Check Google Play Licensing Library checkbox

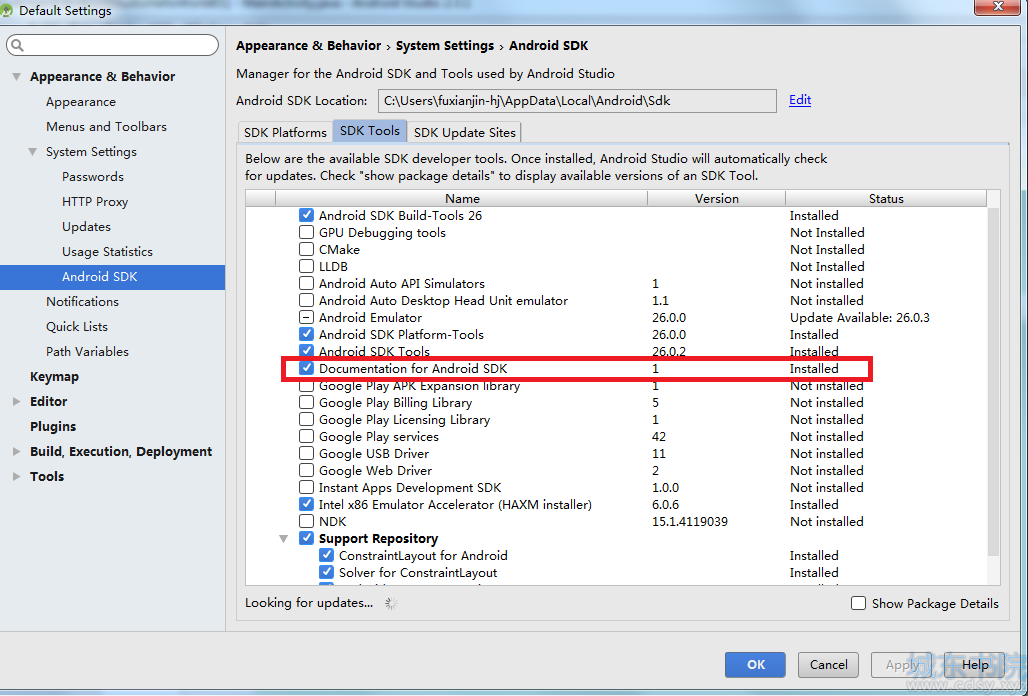pos(306,419)
